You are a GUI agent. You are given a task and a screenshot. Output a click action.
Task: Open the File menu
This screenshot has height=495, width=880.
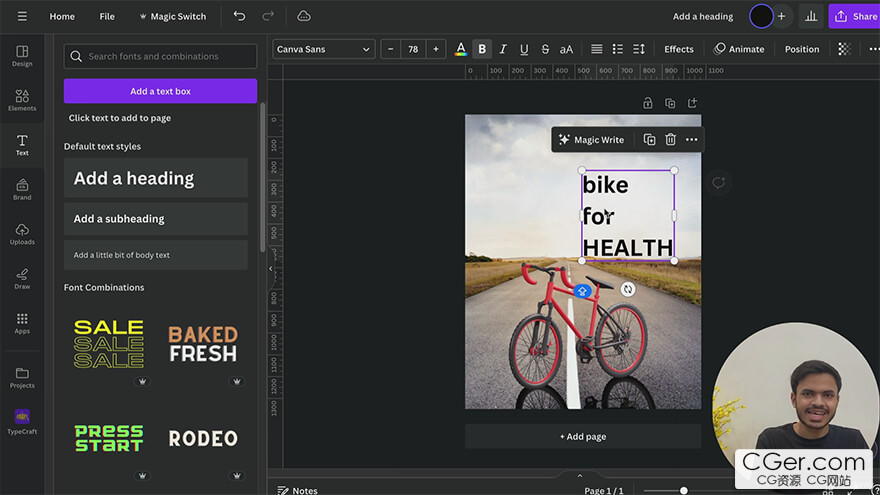(x=107, y=16)
